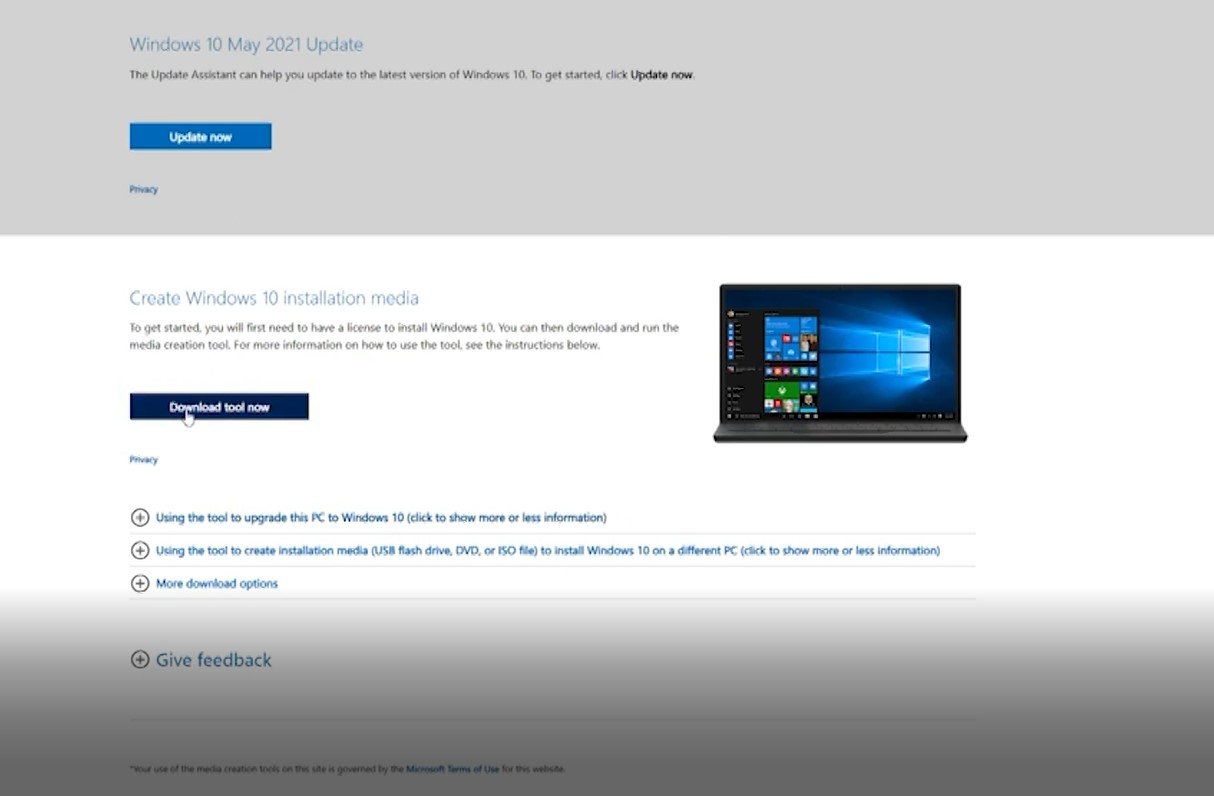
Task: Open the Microsoft Terms of Use link
Action: click(452, 769)
